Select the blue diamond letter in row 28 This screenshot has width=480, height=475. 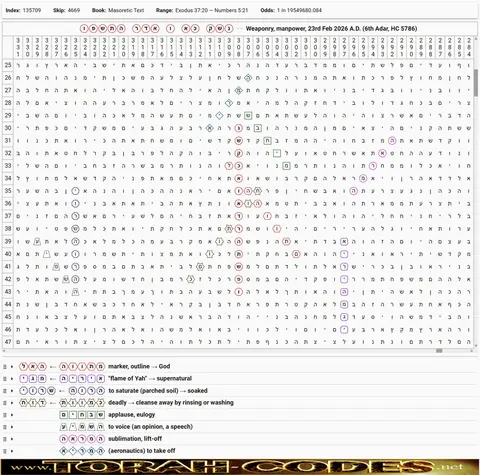(x=229, y=103)
